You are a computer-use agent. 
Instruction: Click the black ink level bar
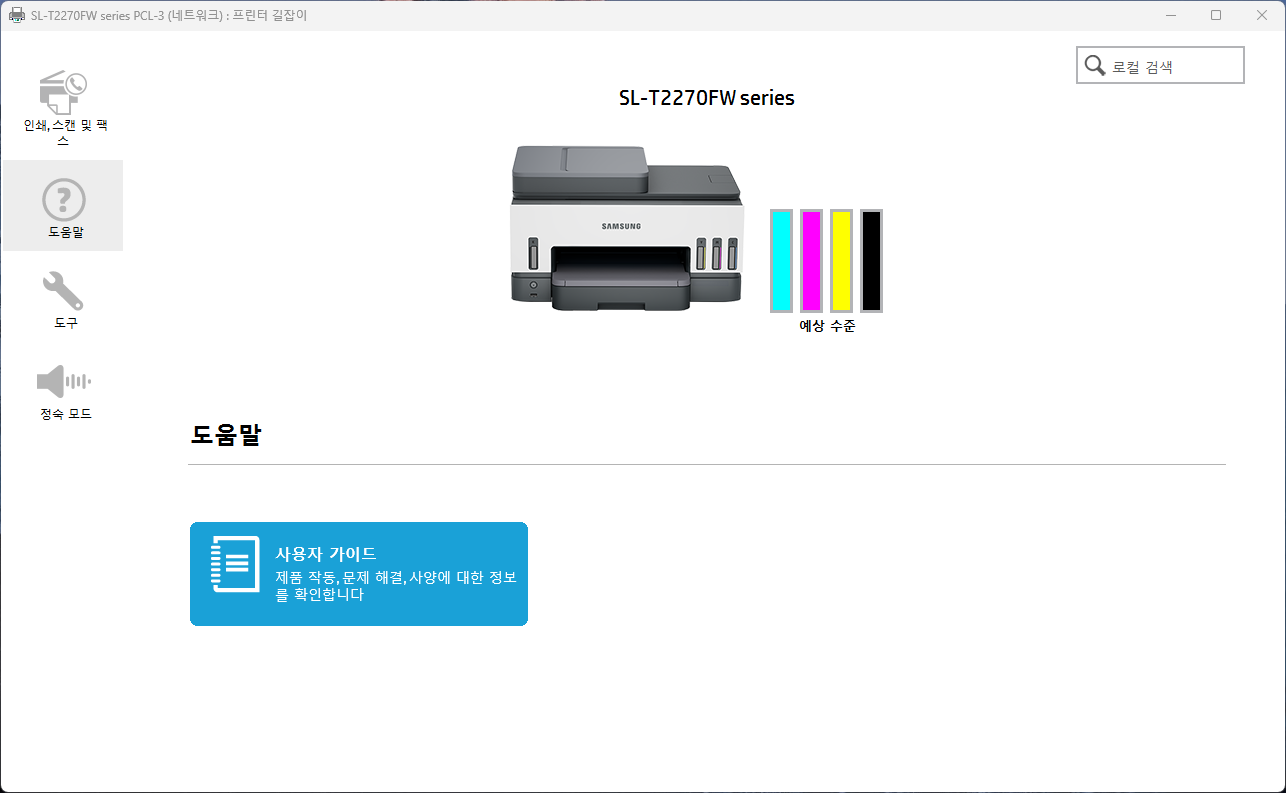(871, 261)
